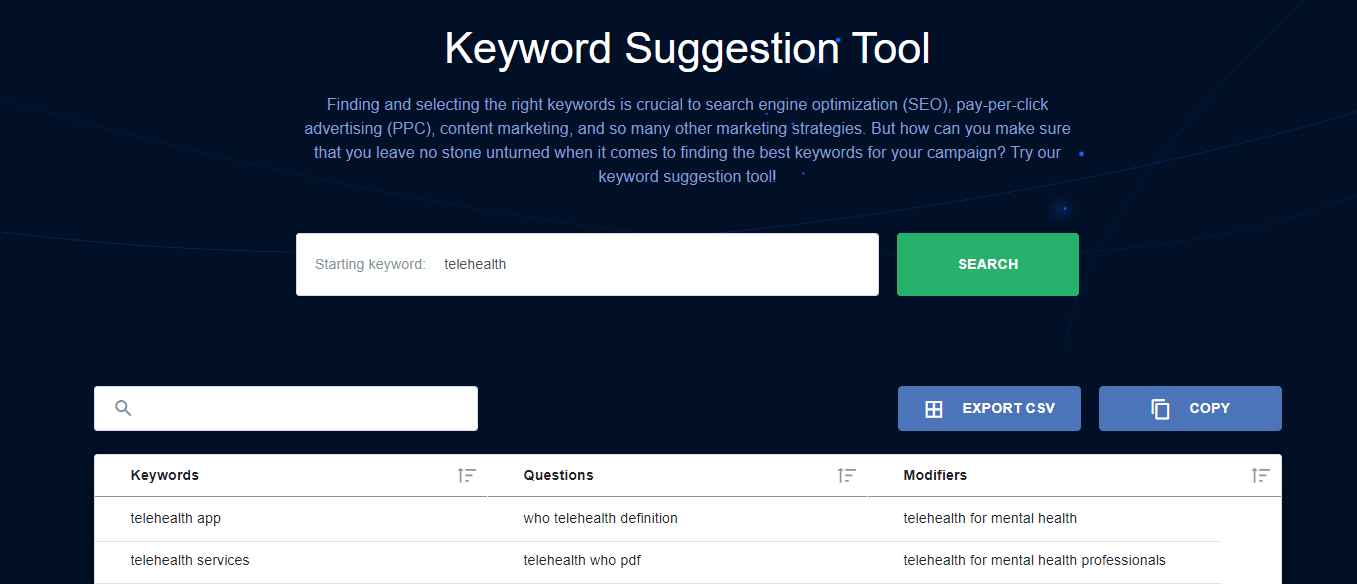The width and height of the screenshot is (1357, 584).
Task: Sort using the Modifiers column sort icon
Action: pos(1260,476)
